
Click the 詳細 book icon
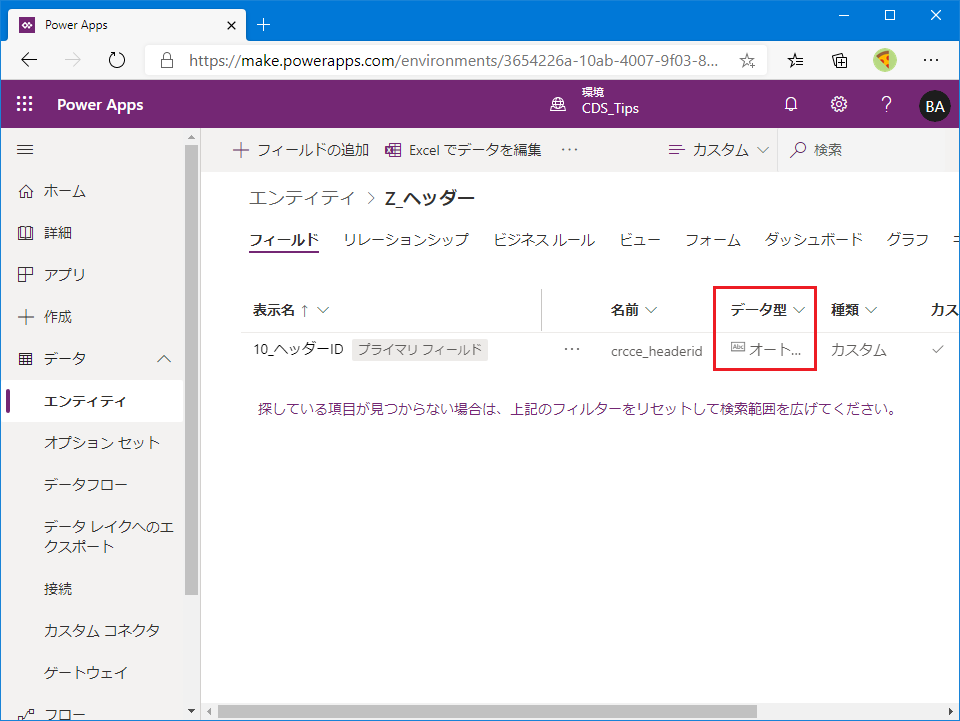click(x=26, y=233)
